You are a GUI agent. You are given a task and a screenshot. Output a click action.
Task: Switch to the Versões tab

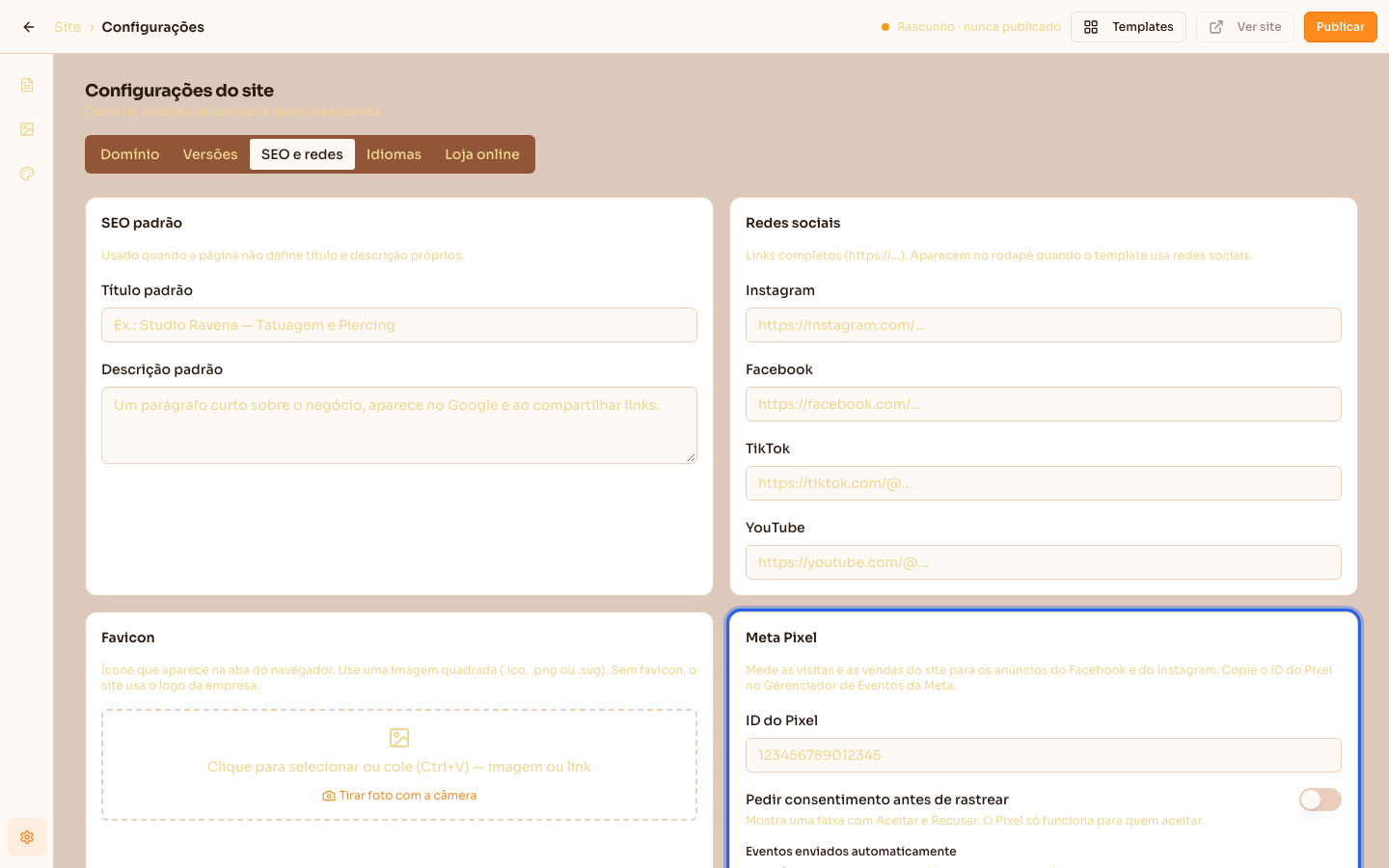pos(210,154)
